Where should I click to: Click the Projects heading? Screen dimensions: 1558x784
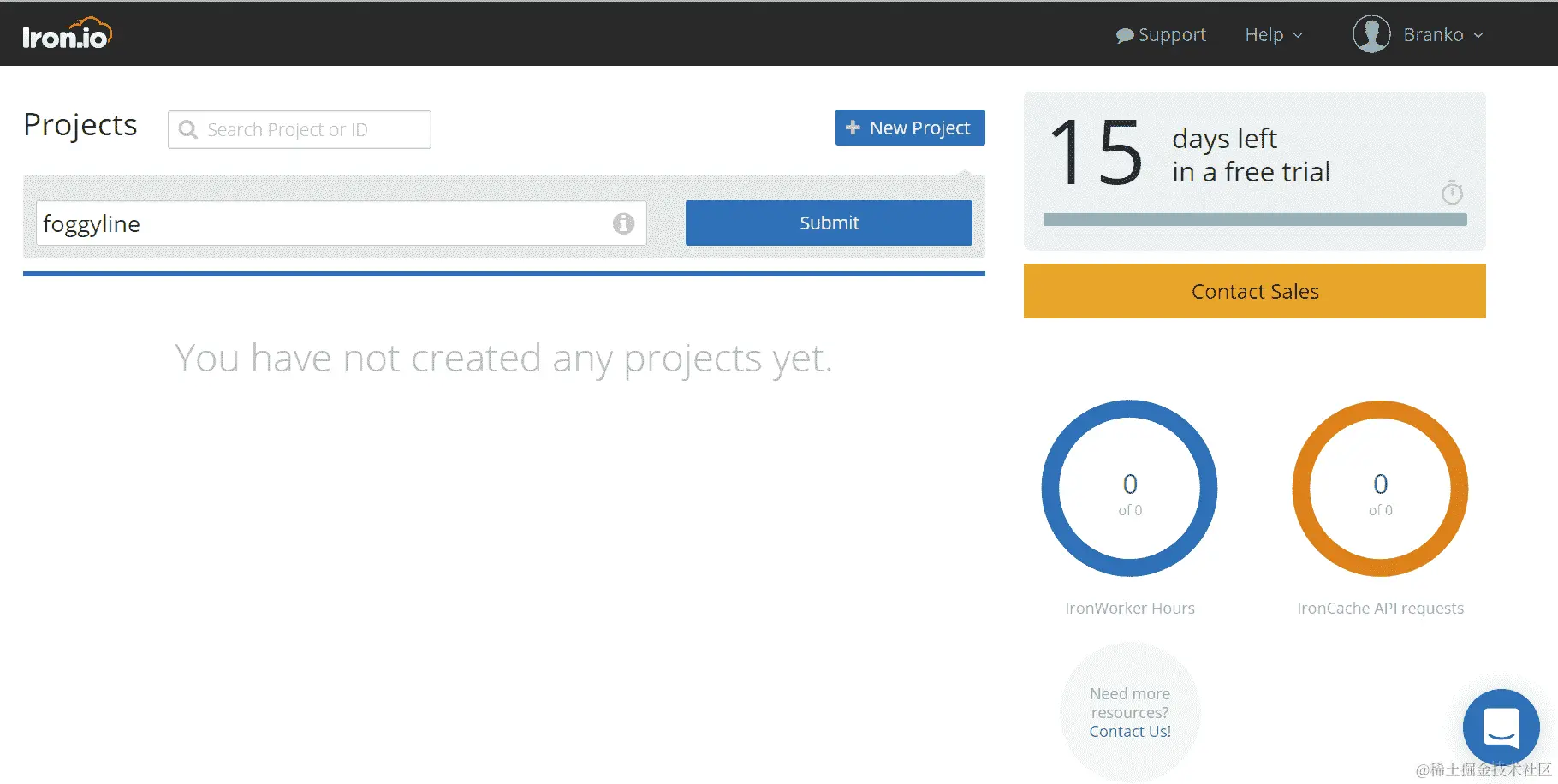click(80, 125)
